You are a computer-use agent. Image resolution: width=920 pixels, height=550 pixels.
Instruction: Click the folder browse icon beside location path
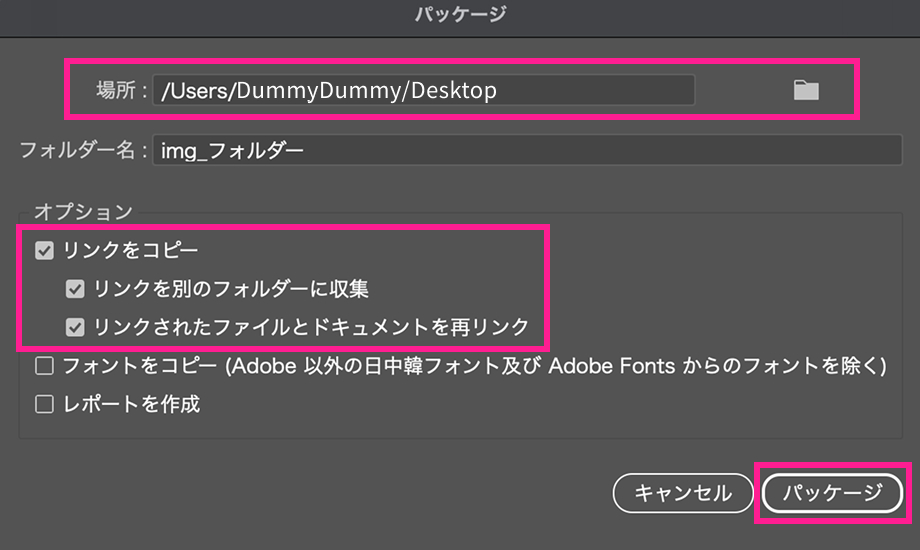(806, 91)
